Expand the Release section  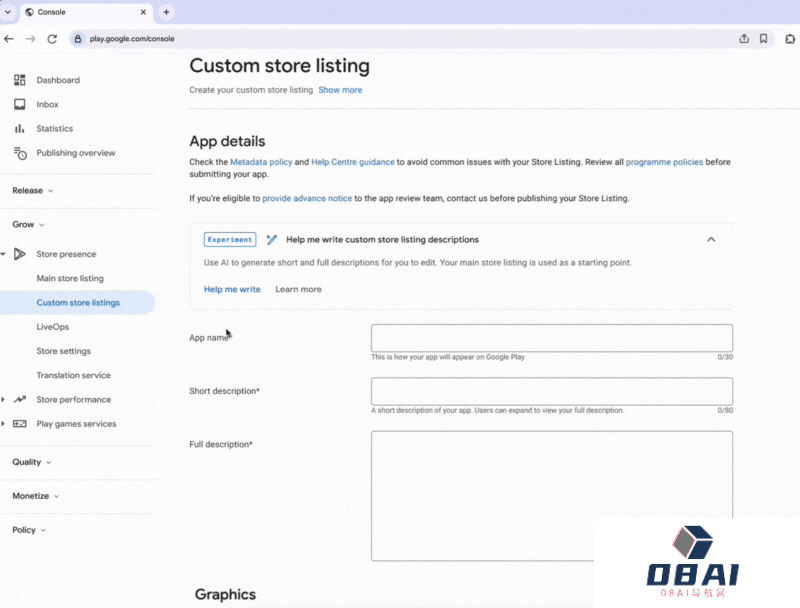coord(33,190)
